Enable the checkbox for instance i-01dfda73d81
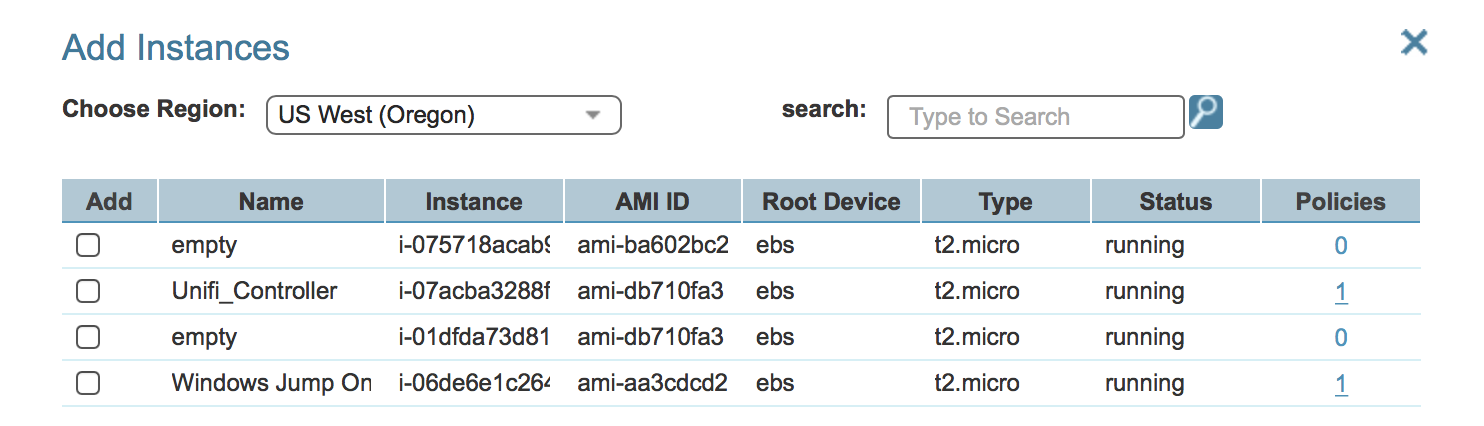 88,337
